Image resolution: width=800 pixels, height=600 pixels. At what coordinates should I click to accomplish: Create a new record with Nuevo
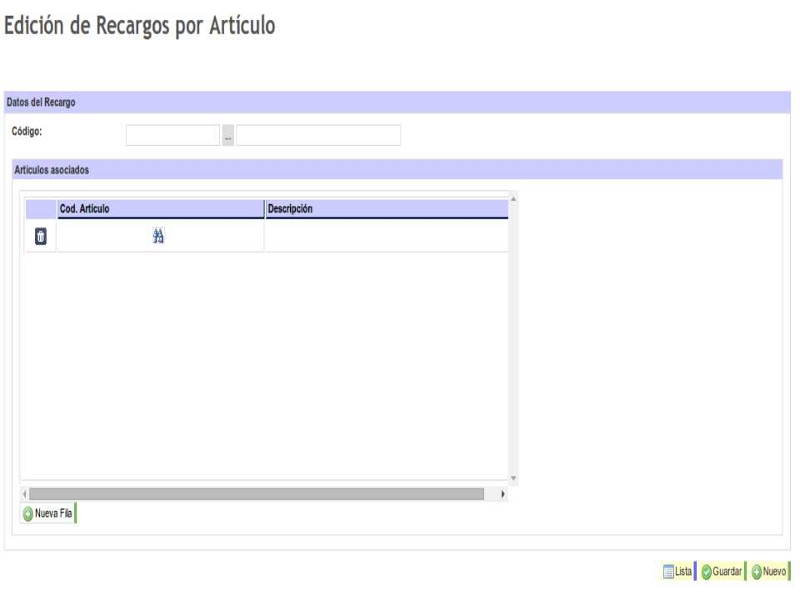(769, 572)
